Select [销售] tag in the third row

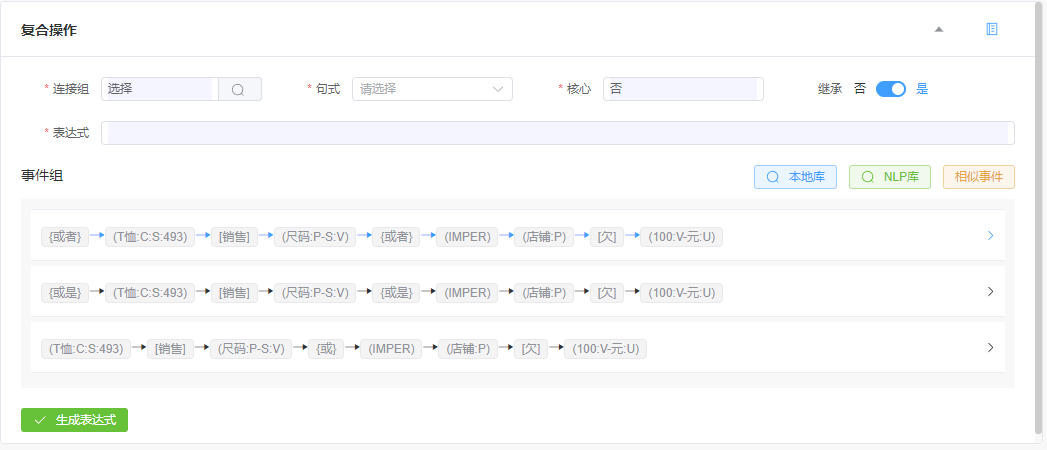[170, 349]
